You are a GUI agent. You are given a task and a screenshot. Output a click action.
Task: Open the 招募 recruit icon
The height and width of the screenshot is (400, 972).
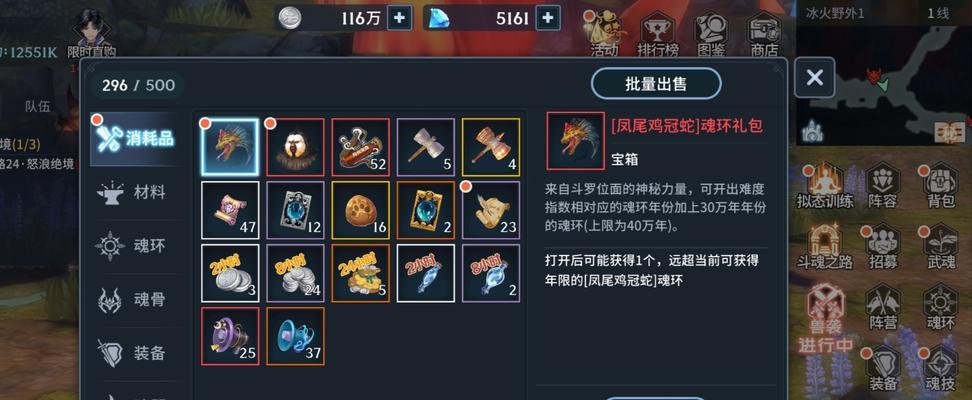[x=883, y=247]
